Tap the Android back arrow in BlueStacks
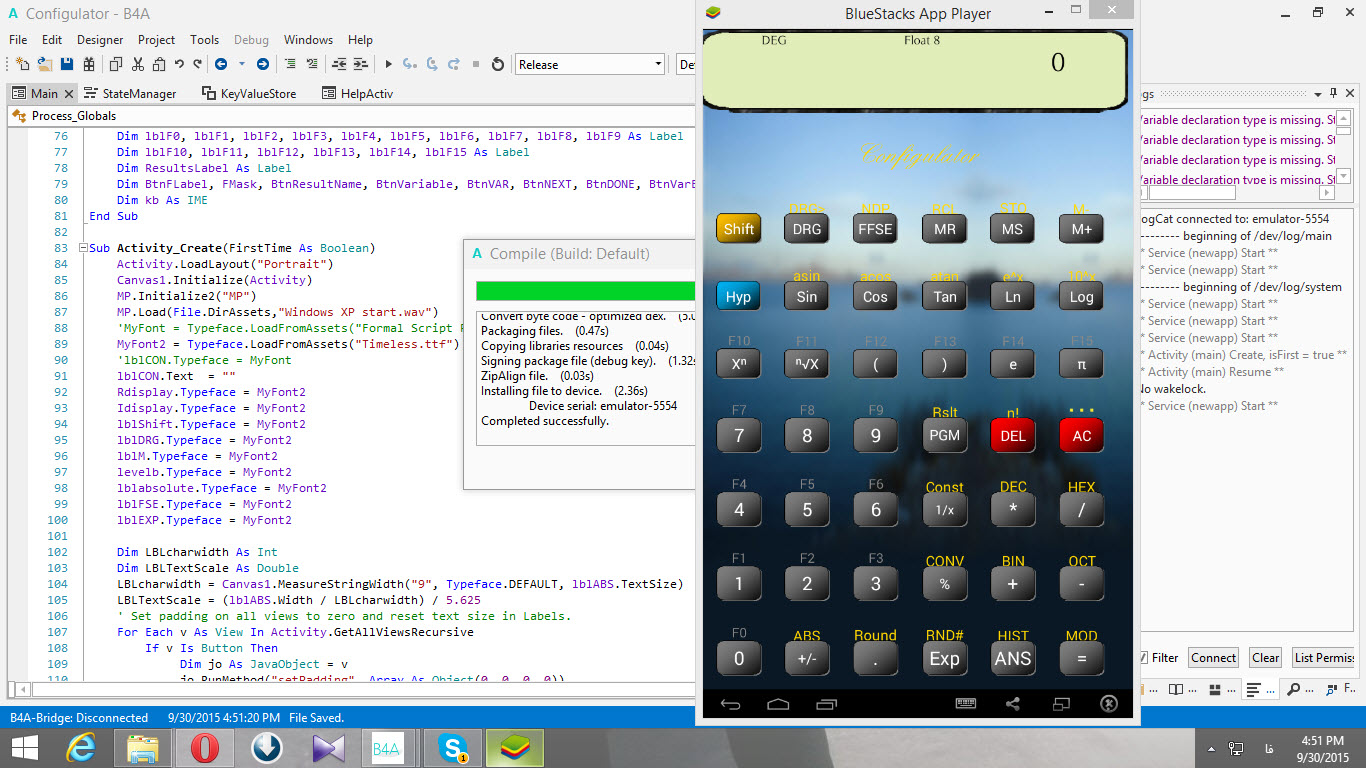Screen dimensions: 1366x768 coord(730,704)
